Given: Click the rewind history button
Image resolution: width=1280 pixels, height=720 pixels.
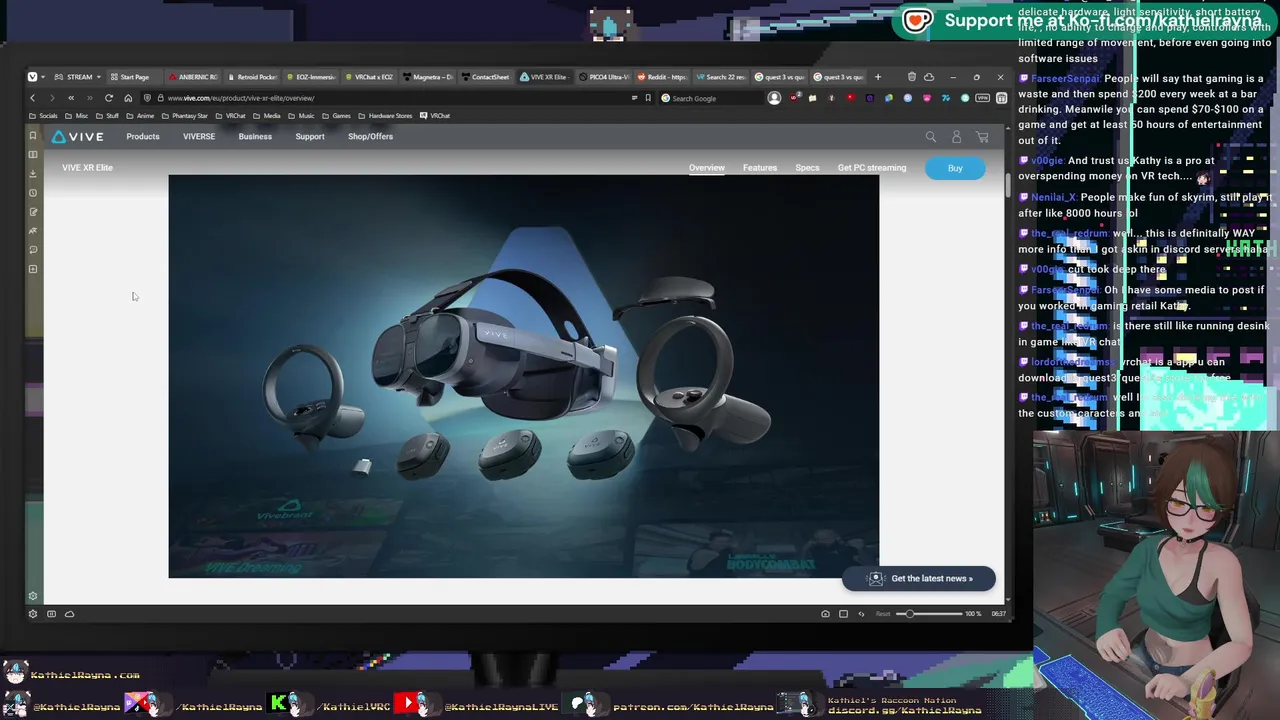Looking at the screenshot, I should click(x=71, y=98).
